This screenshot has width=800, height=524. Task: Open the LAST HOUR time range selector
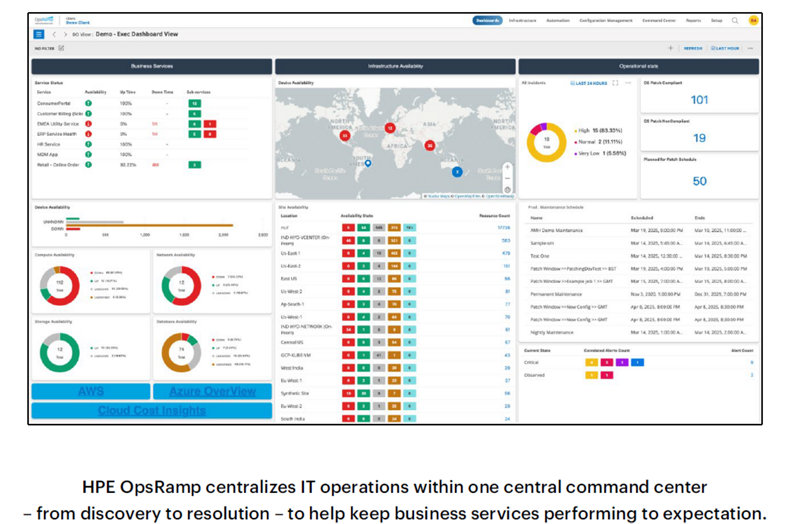click(x=725, y=48)
